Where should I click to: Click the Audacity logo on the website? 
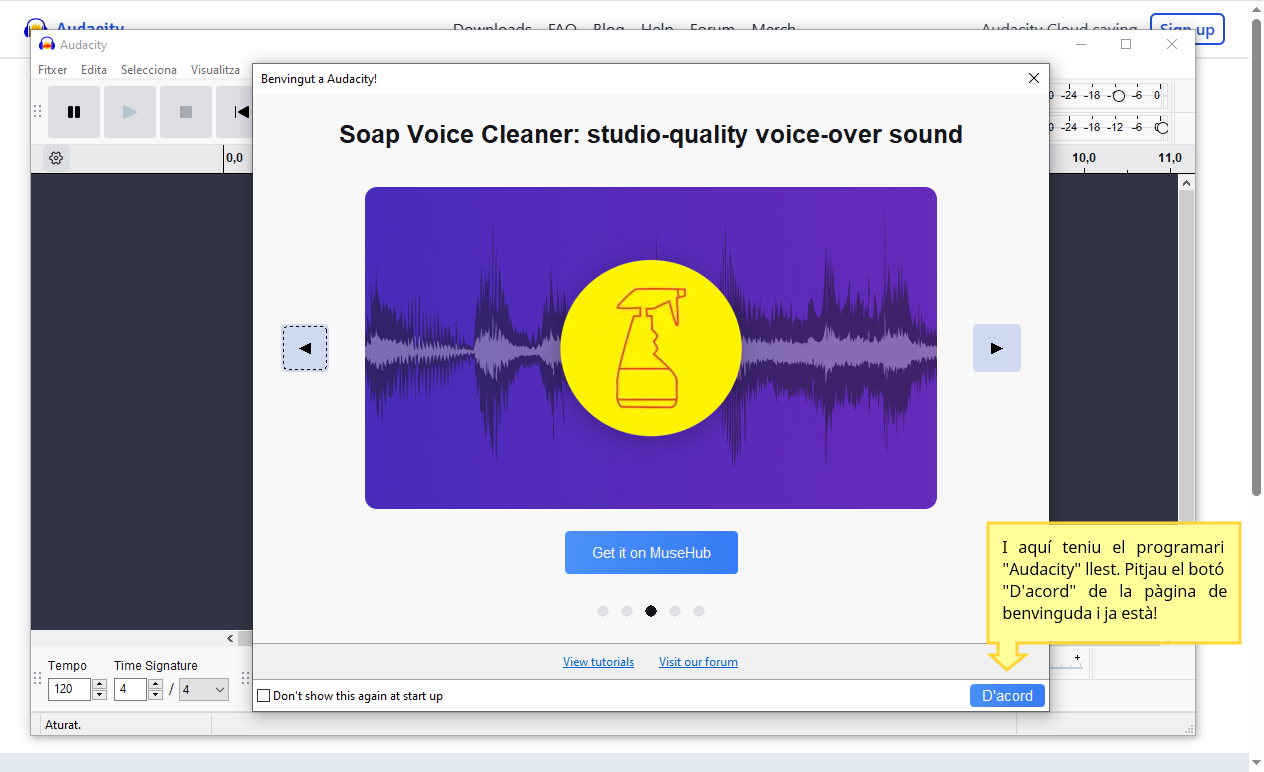pyautogui.click(x=36, y=26)
